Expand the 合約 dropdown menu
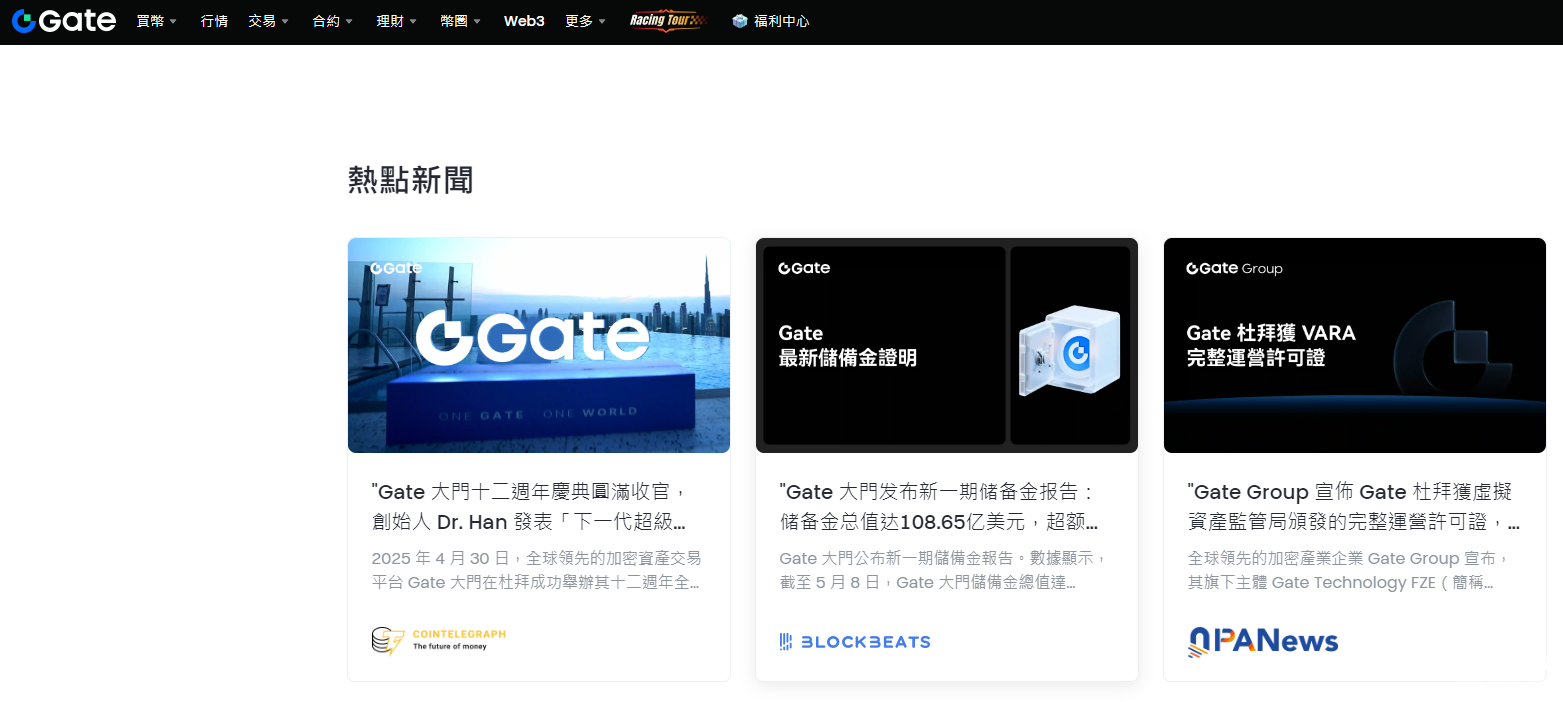Viewport: 1563px width, 702px height. click(x=332, y=21)
